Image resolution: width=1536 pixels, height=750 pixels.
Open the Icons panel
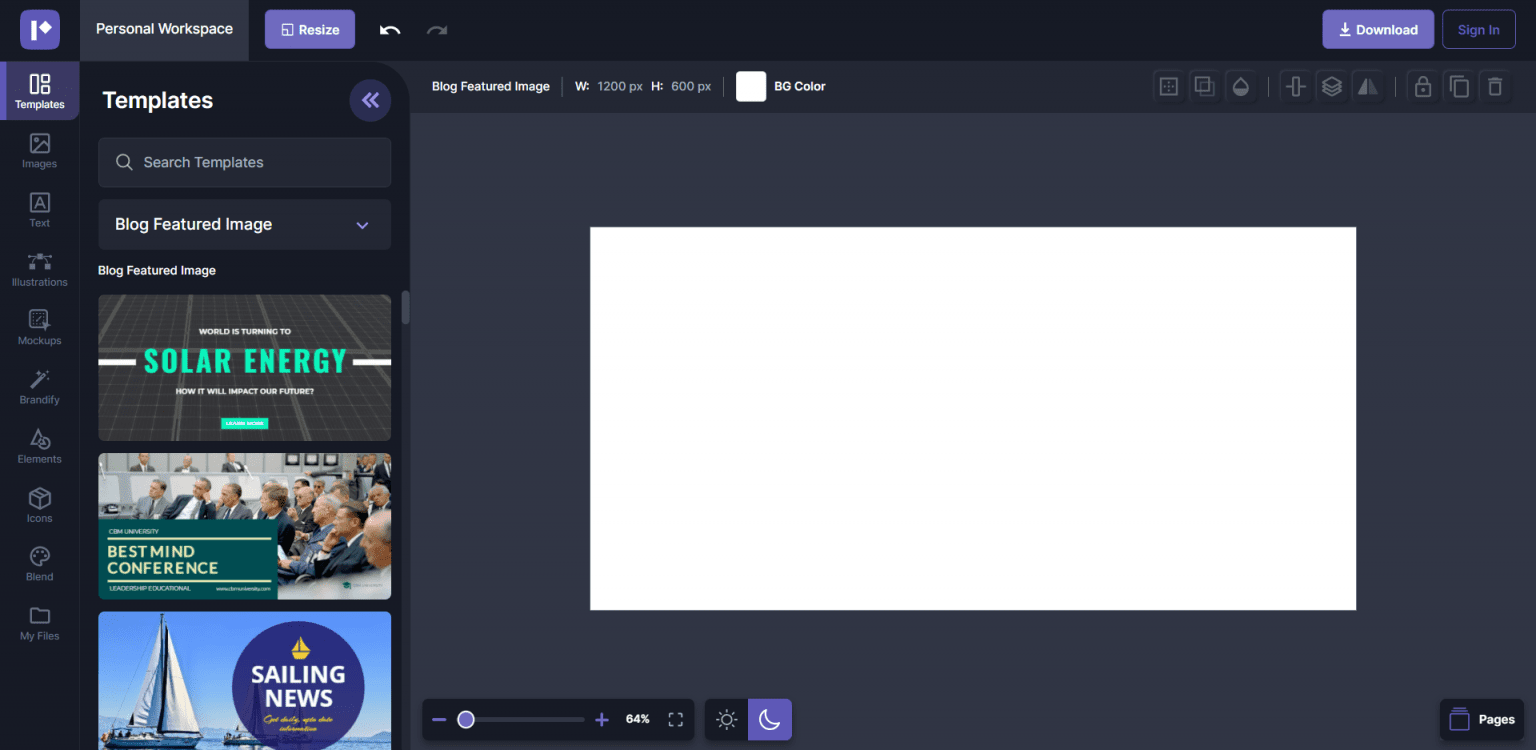[40, 505]
